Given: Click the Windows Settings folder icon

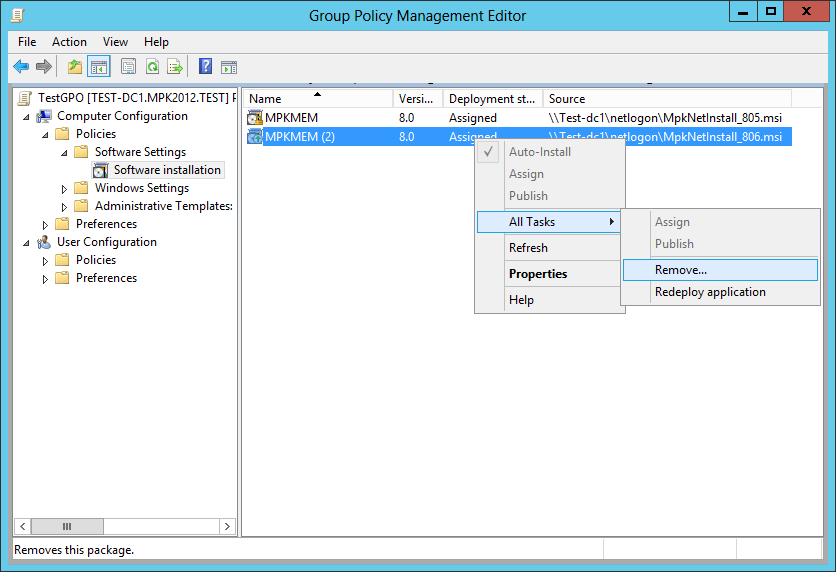Looking at the screenshot, I should (x=81, y=188).
